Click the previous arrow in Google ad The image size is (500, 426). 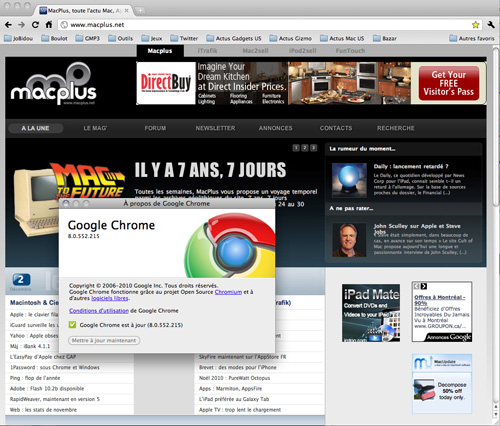[x=417, y=286]
